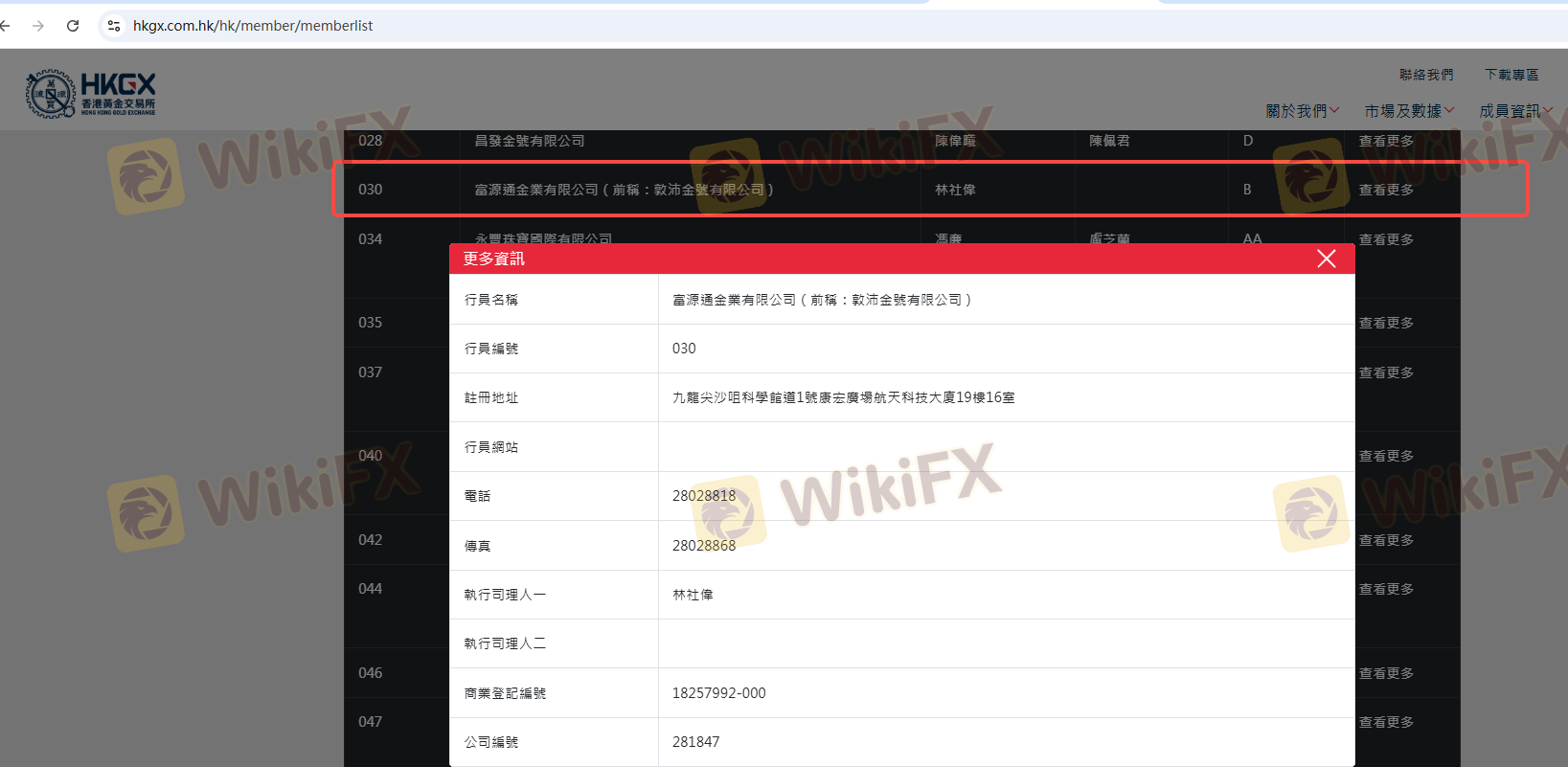The image size is (1568, 767).
Task: Click 查看更多 for member 040
Action: tap(1386, 456)
